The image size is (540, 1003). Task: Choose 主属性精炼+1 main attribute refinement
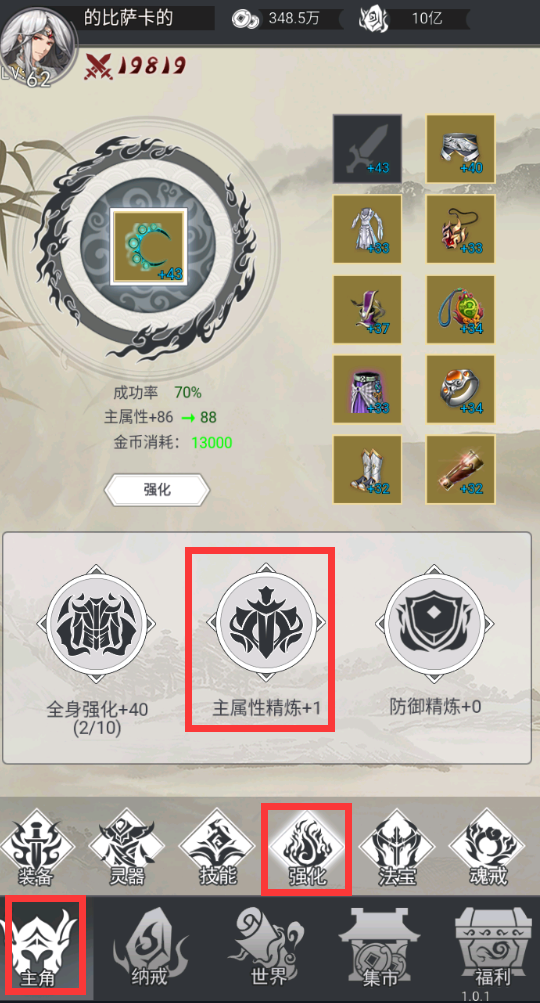[x=266, y=640]
